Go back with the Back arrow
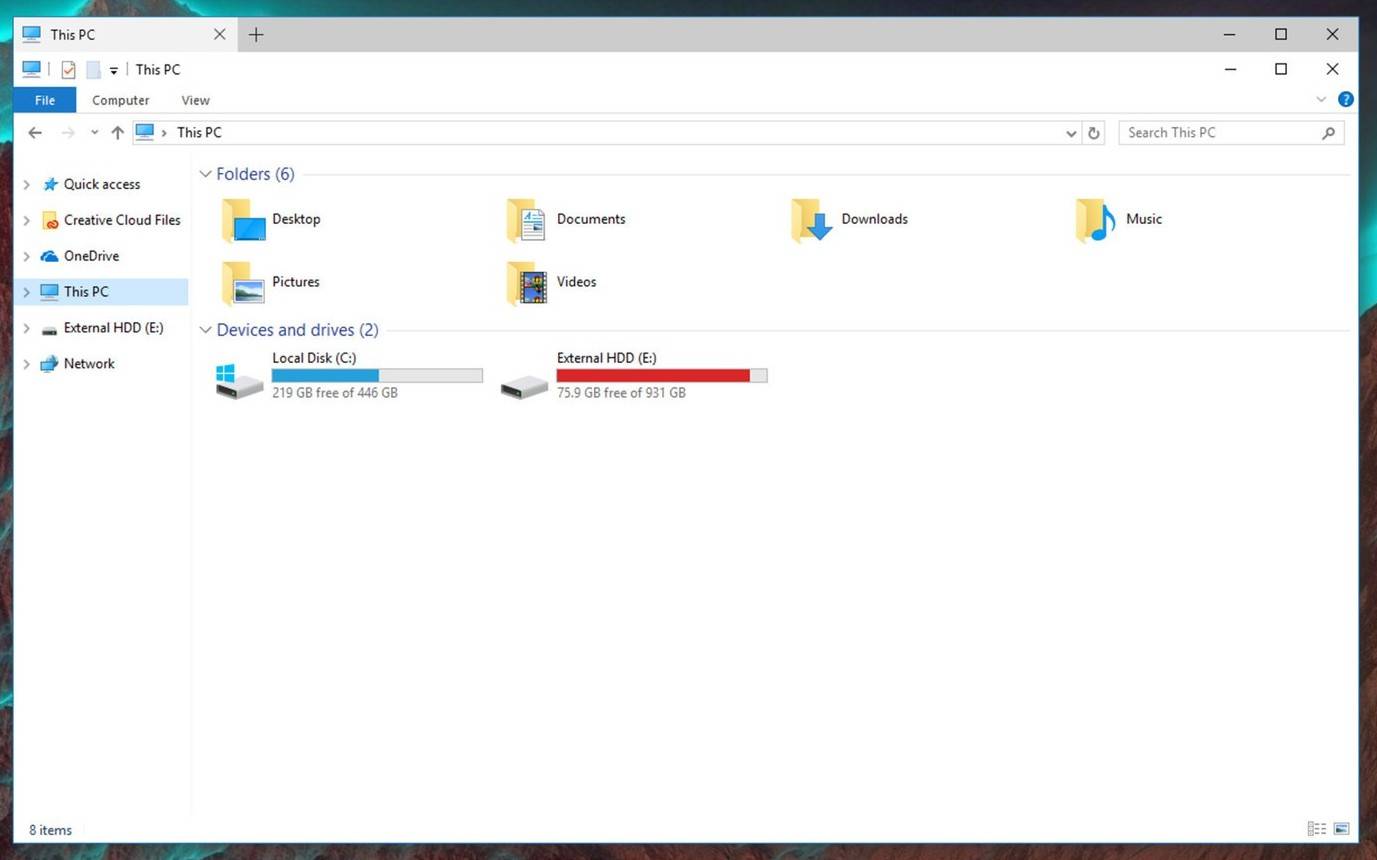 [35, 132]
